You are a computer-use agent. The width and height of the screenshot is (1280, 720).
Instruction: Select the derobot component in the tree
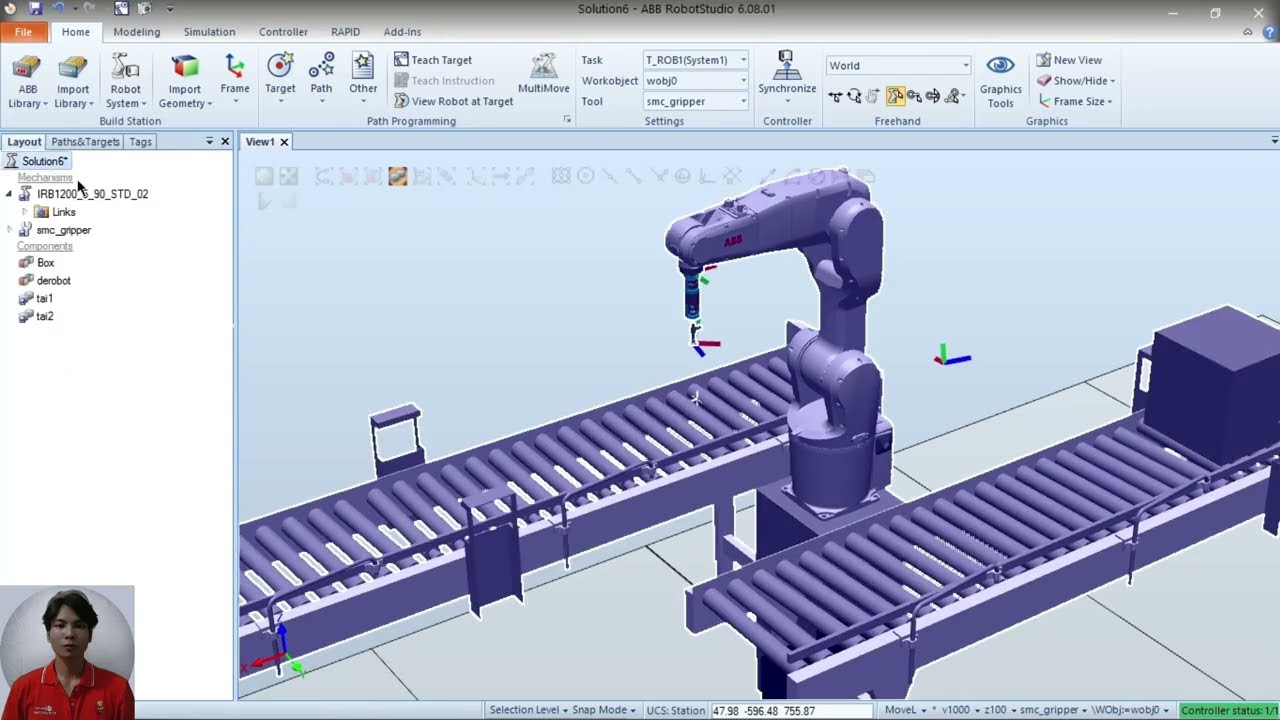point(54,281)
